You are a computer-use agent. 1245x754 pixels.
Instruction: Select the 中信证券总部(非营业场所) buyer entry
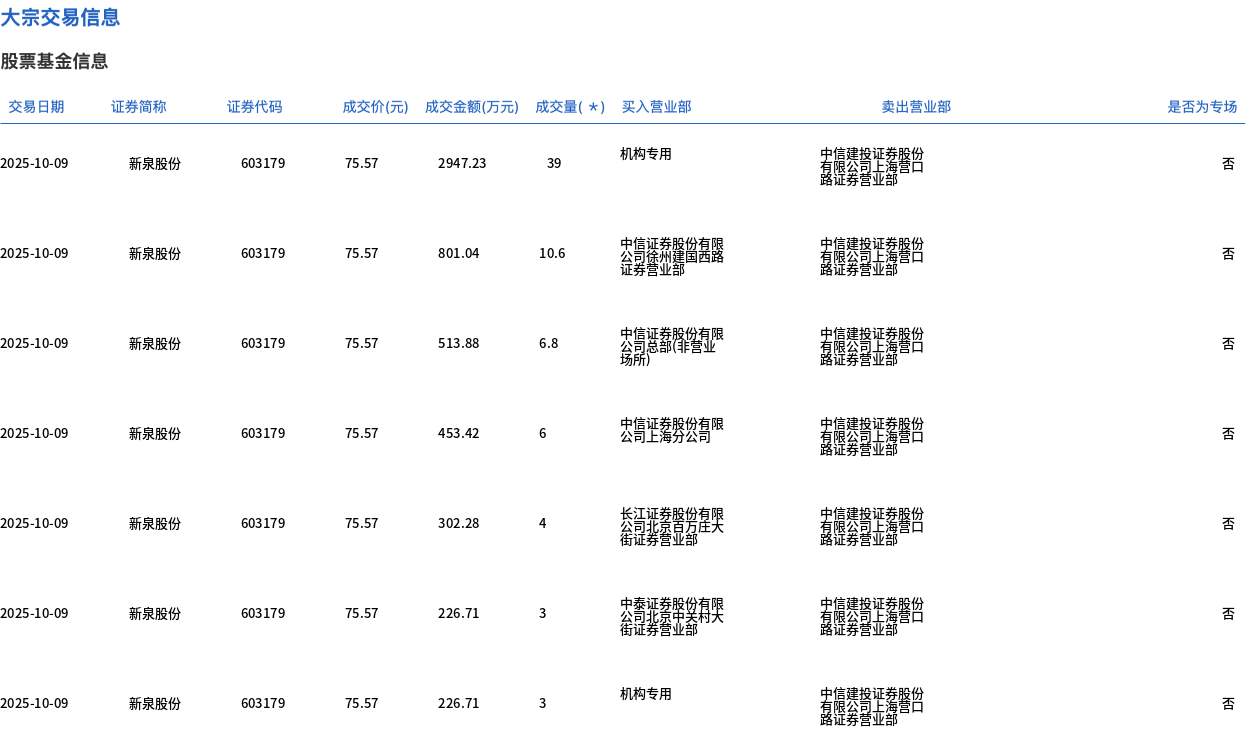tap(672, 347)
